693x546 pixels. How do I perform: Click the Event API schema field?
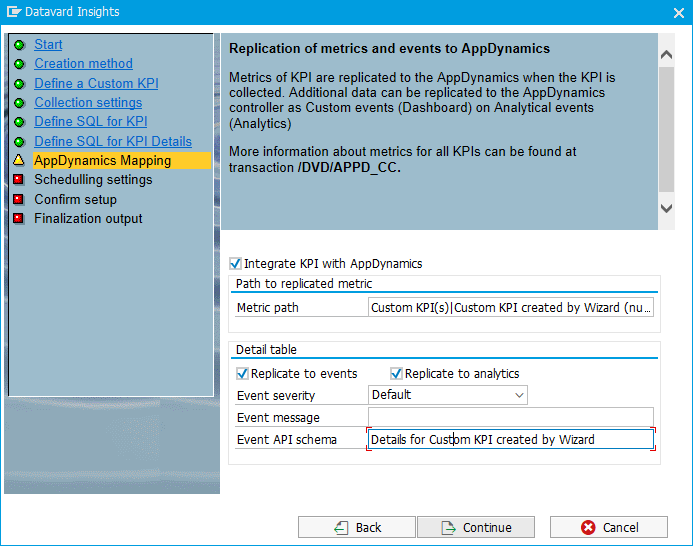[510, 439]
